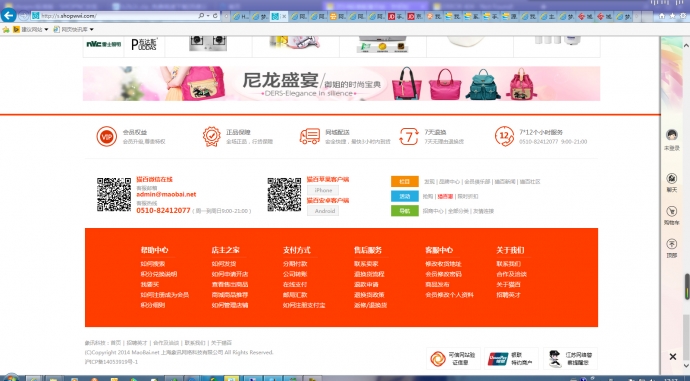Open the 猫百新闻 link
This screenshot has width=690, height=381.
tap(505, 182)
